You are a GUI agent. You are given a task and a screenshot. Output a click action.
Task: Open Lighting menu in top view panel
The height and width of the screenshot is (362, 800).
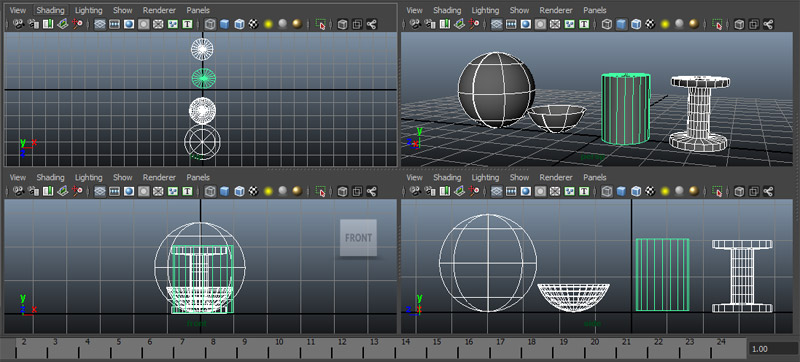[x=89, y=10]
